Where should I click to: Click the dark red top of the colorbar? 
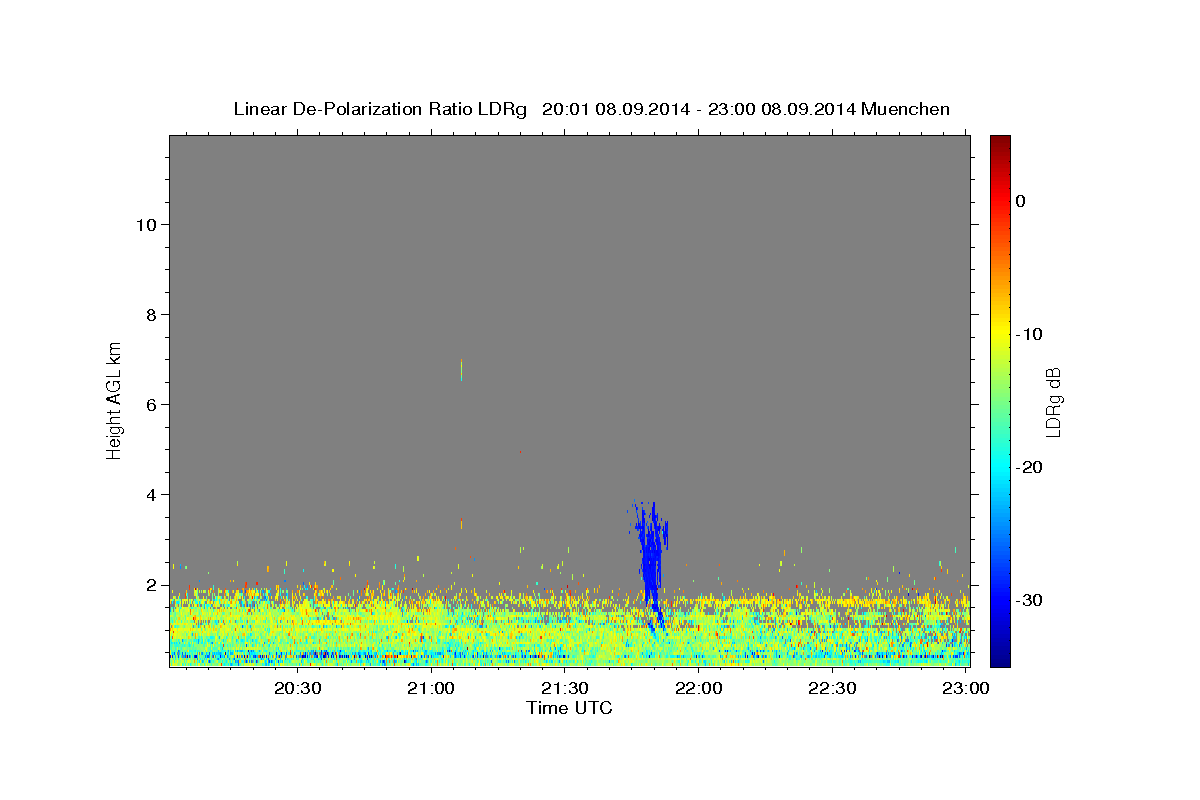coord(1000,143)
